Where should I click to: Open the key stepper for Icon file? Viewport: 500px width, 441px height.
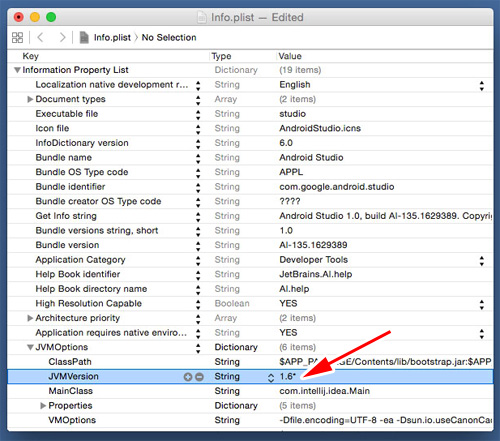click(x=198, y=129)
